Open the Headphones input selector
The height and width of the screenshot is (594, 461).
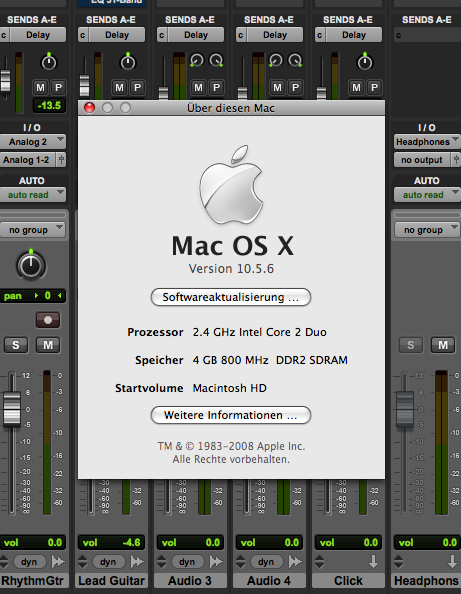427,142
